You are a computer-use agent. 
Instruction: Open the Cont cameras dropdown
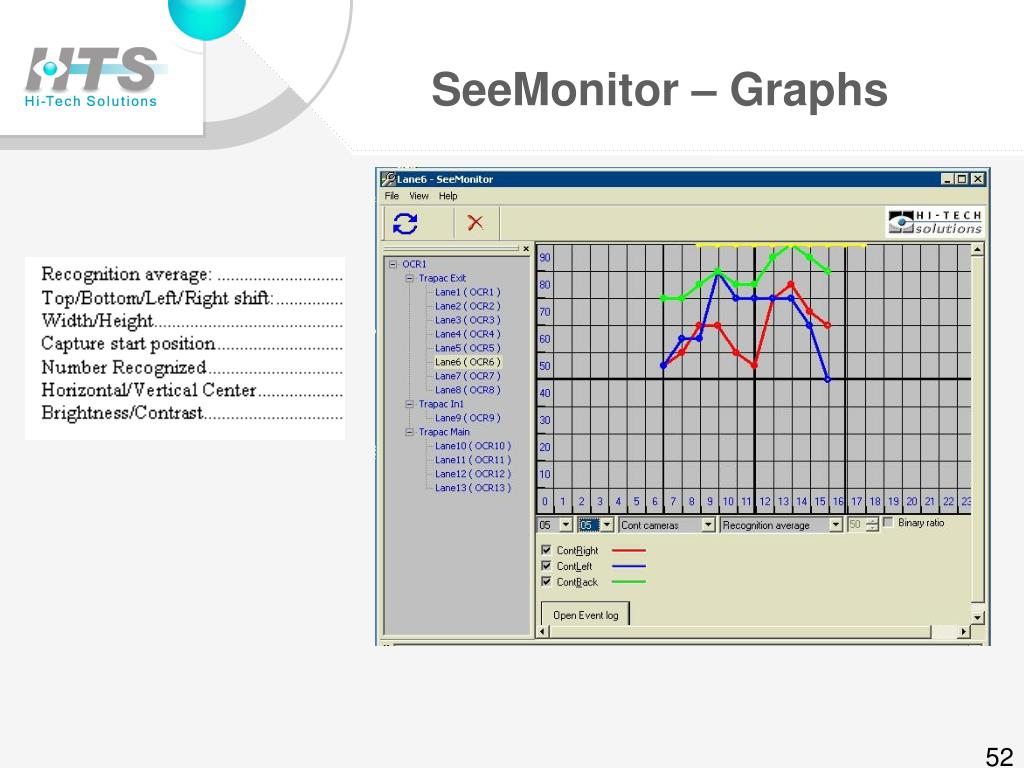[x=708, y=525]
